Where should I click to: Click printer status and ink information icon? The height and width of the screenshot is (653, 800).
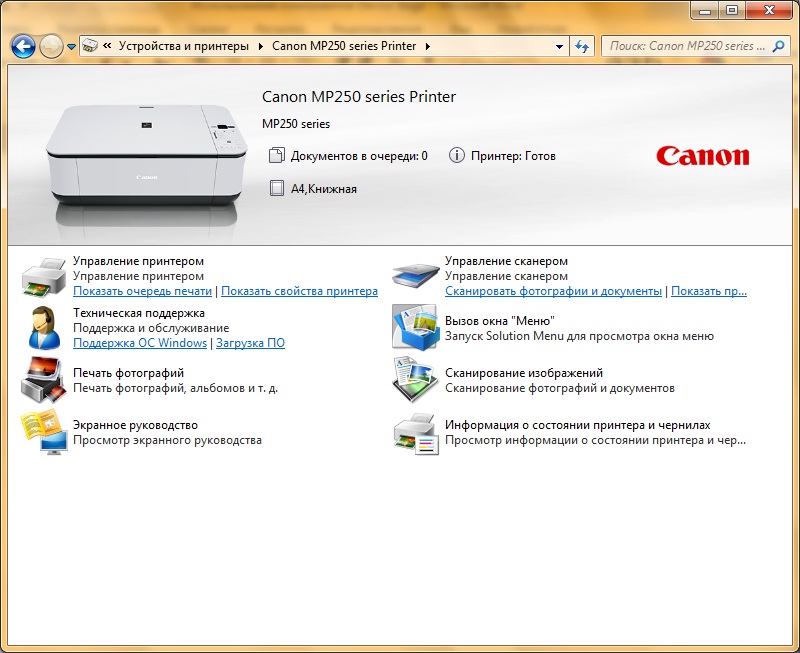(x=416, y=434)
